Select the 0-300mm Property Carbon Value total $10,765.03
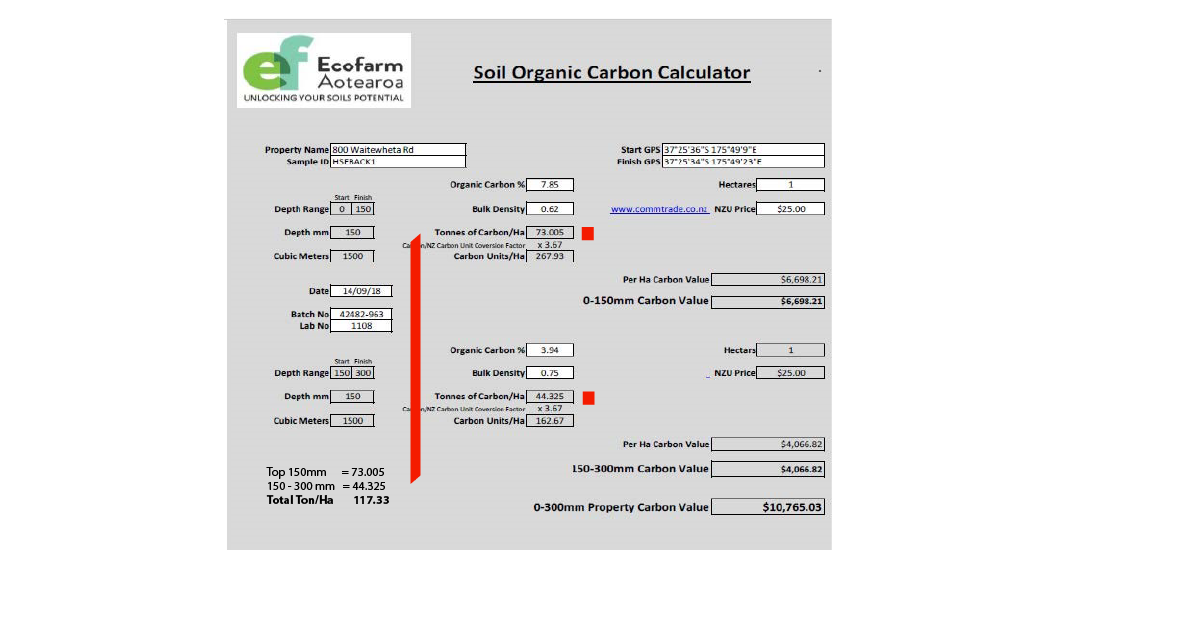Viewport: 1200px width, 628px height. point(767,507)
